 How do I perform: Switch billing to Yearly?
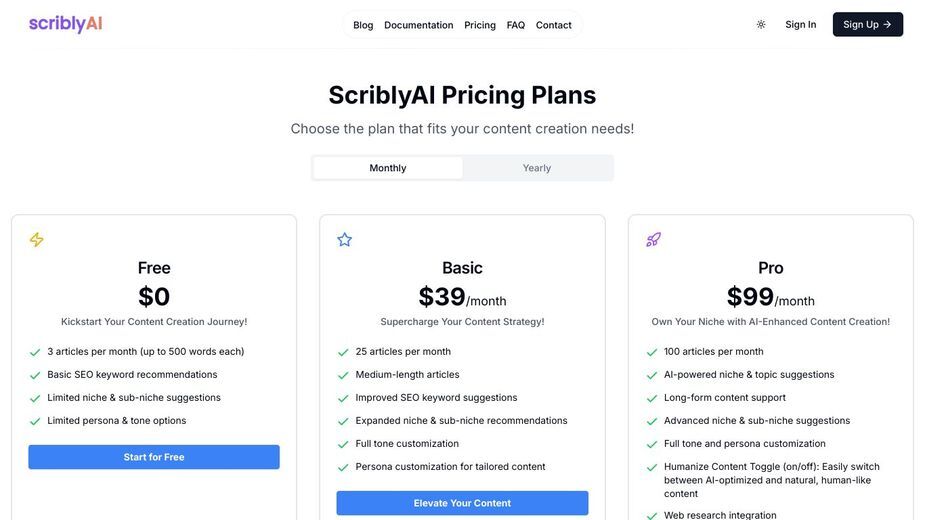click(537, 168)
